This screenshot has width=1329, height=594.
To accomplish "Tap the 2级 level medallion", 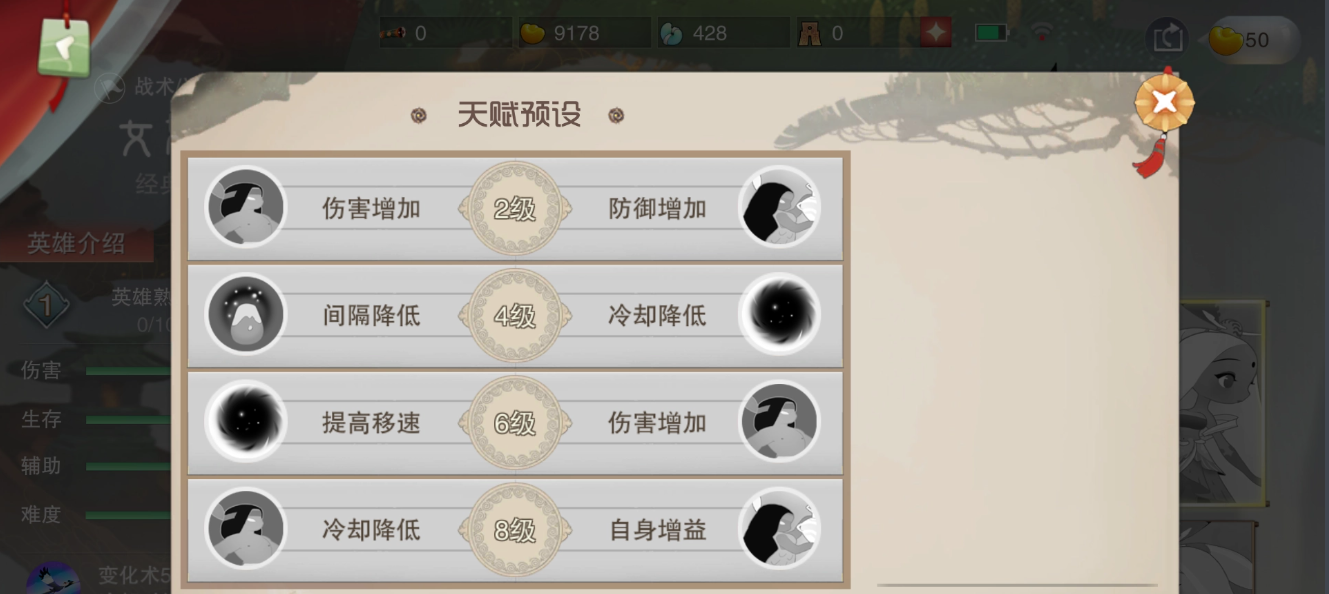I will click(x=515, y=208).
